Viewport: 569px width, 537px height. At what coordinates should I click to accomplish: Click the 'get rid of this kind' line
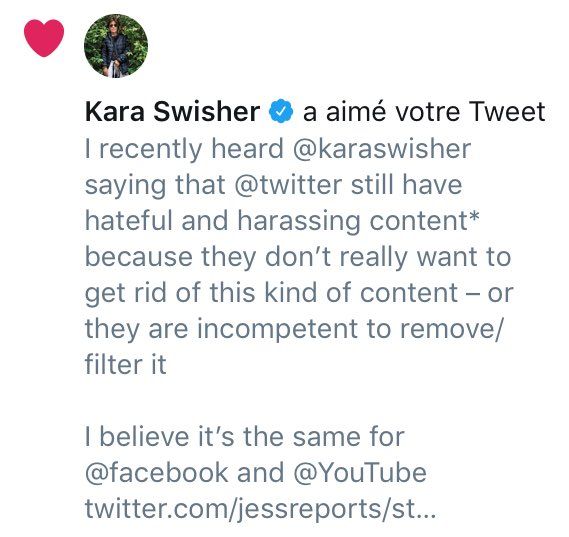299,293
